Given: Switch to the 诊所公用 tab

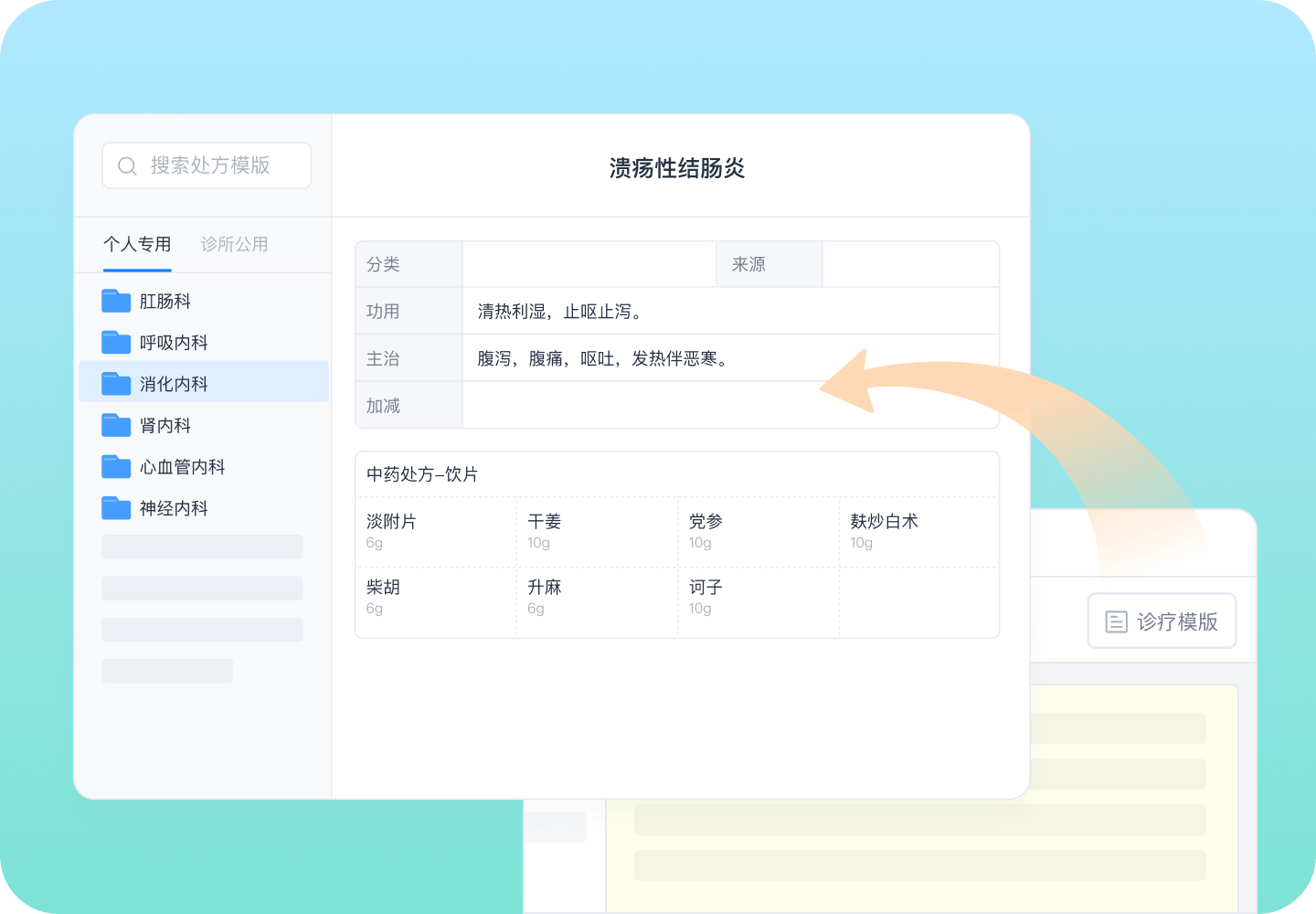Looking at the screenshot, I should point(234,244).
